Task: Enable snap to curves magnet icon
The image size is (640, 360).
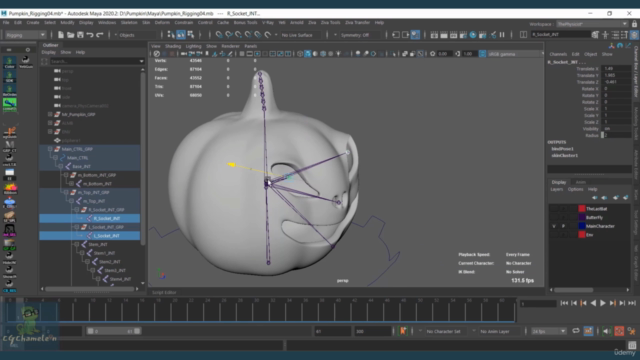Action: coord(229,35)
